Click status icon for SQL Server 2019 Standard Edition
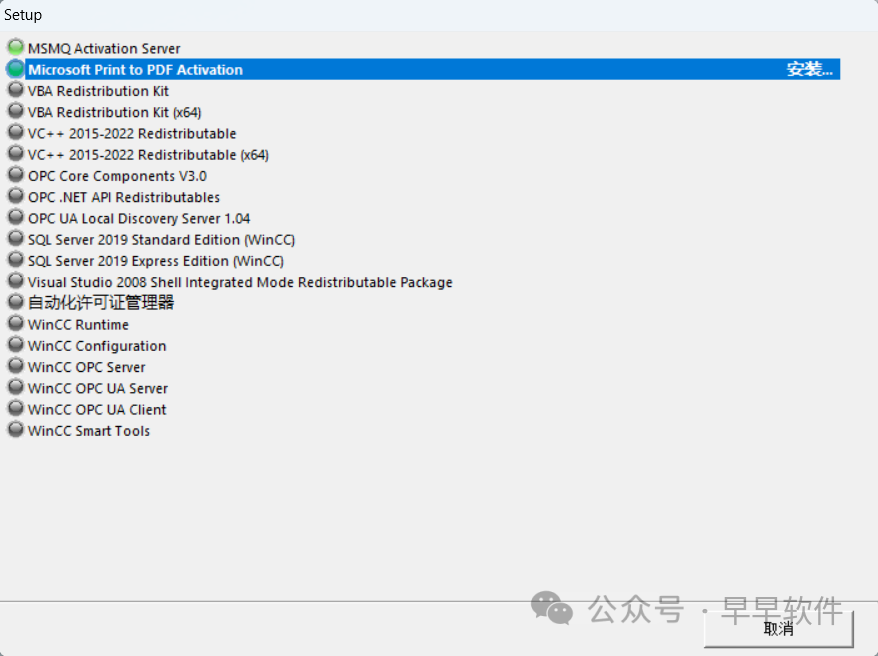Screen dimensions: 878x656 tap(15, 239)
